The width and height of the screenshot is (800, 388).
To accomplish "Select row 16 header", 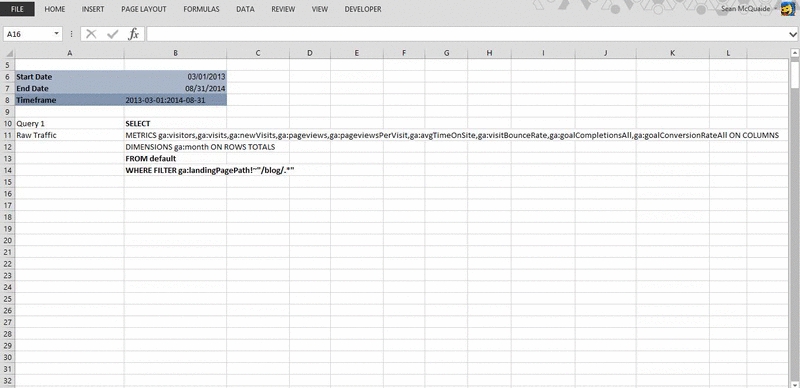I will pos(8,194).
